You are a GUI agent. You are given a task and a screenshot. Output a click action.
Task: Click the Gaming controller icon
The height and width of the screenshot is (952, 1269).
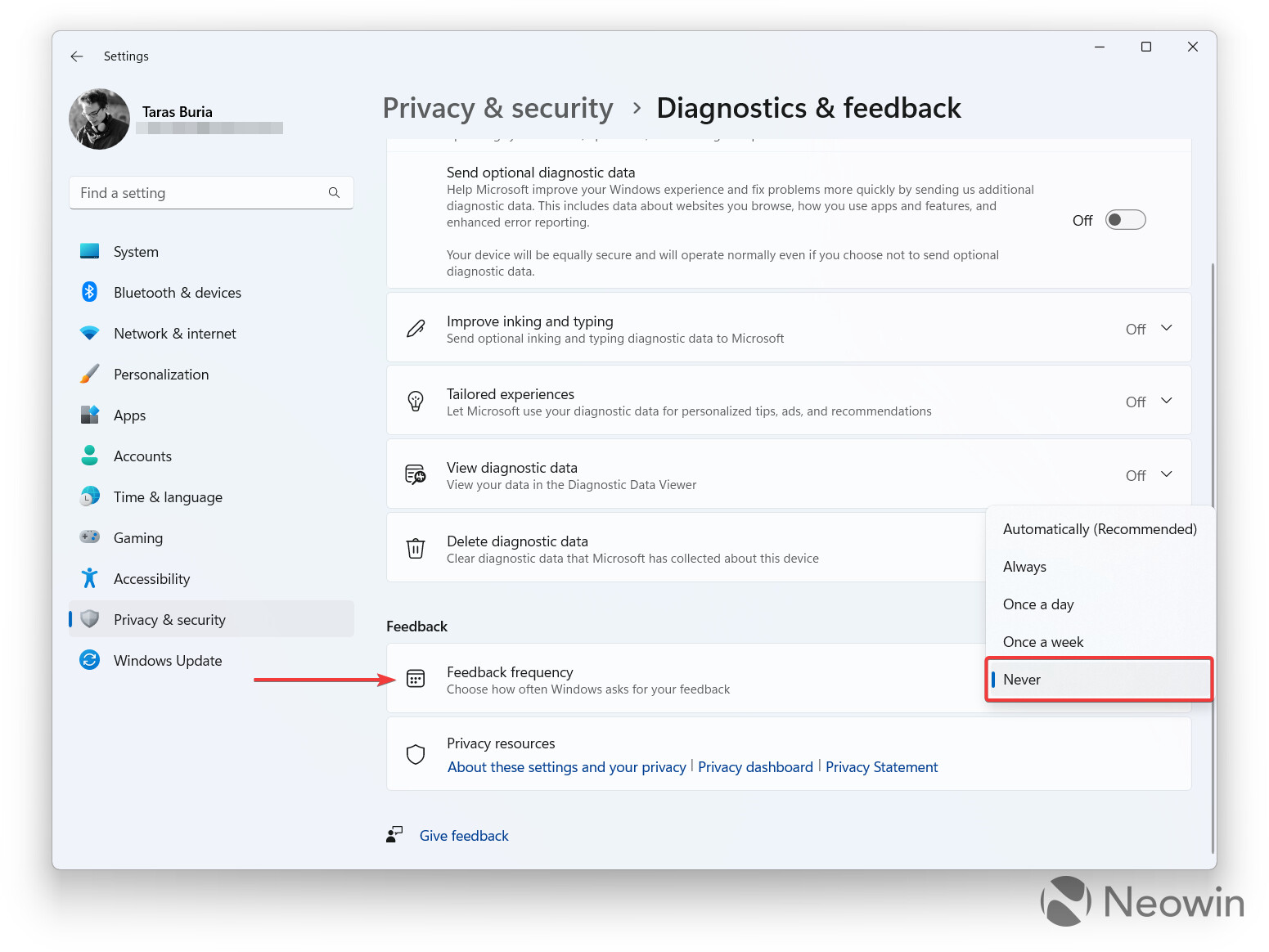[x=90, y=537]
